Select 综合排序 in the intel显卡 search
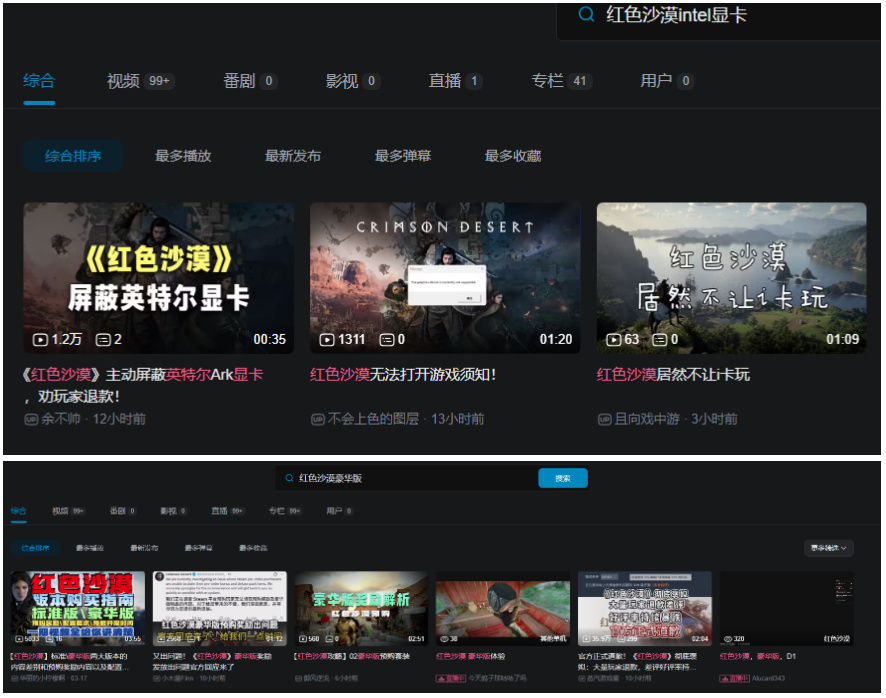886x698 pixels. (x=73, y=156)
